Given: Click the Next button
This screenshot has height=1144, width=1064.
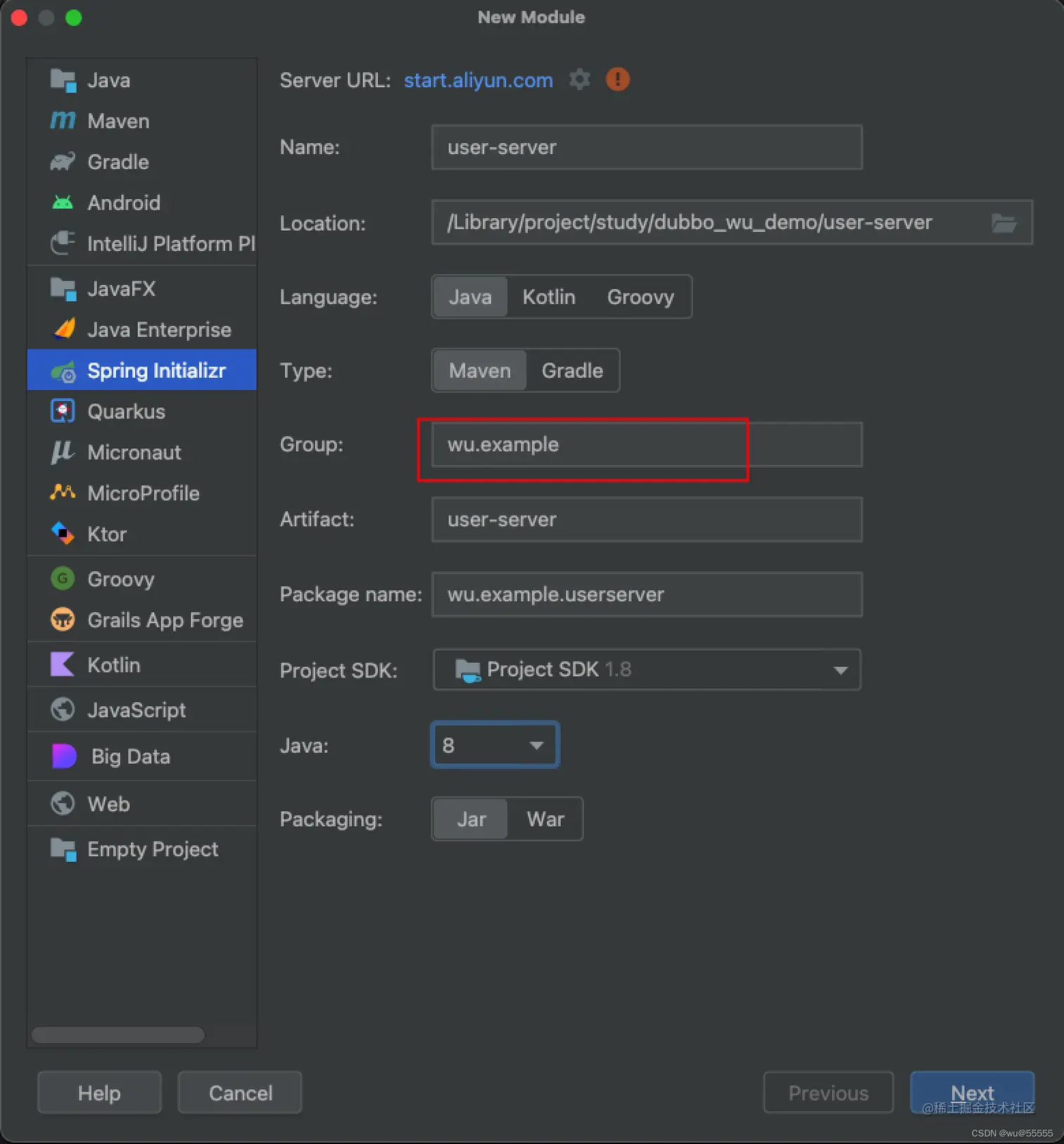Looking at the screenshot, I should point(973,1093).
